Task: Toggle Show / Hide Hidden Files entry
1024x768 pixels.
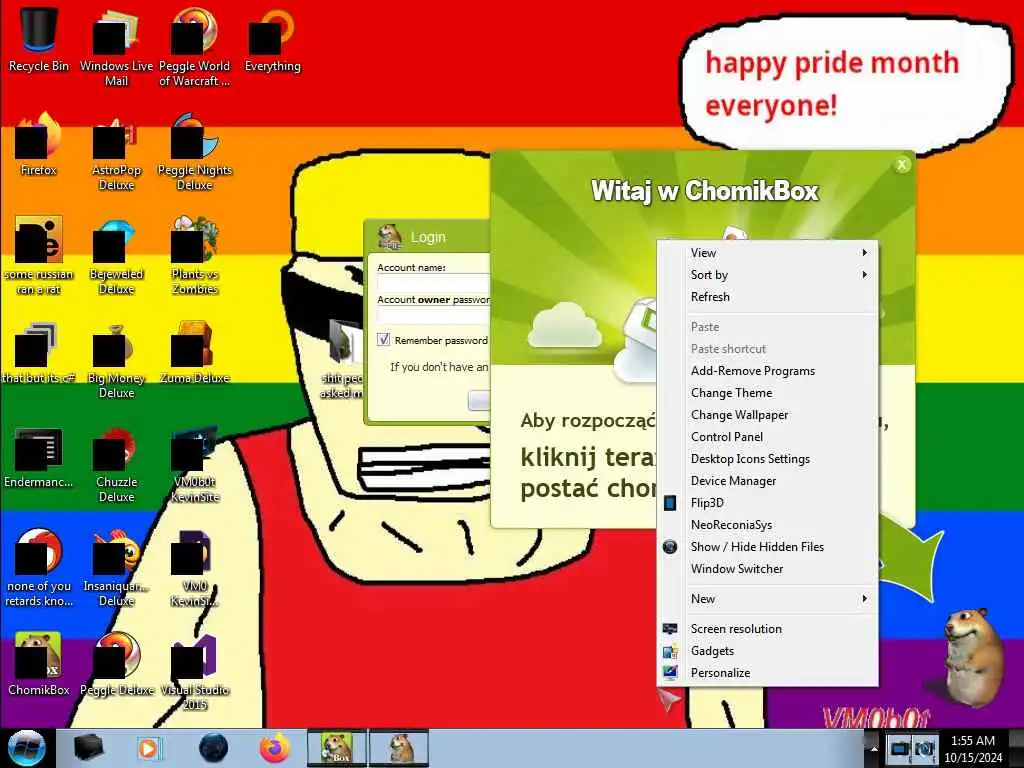Action: pyautogui.click(x=767, y=547)
